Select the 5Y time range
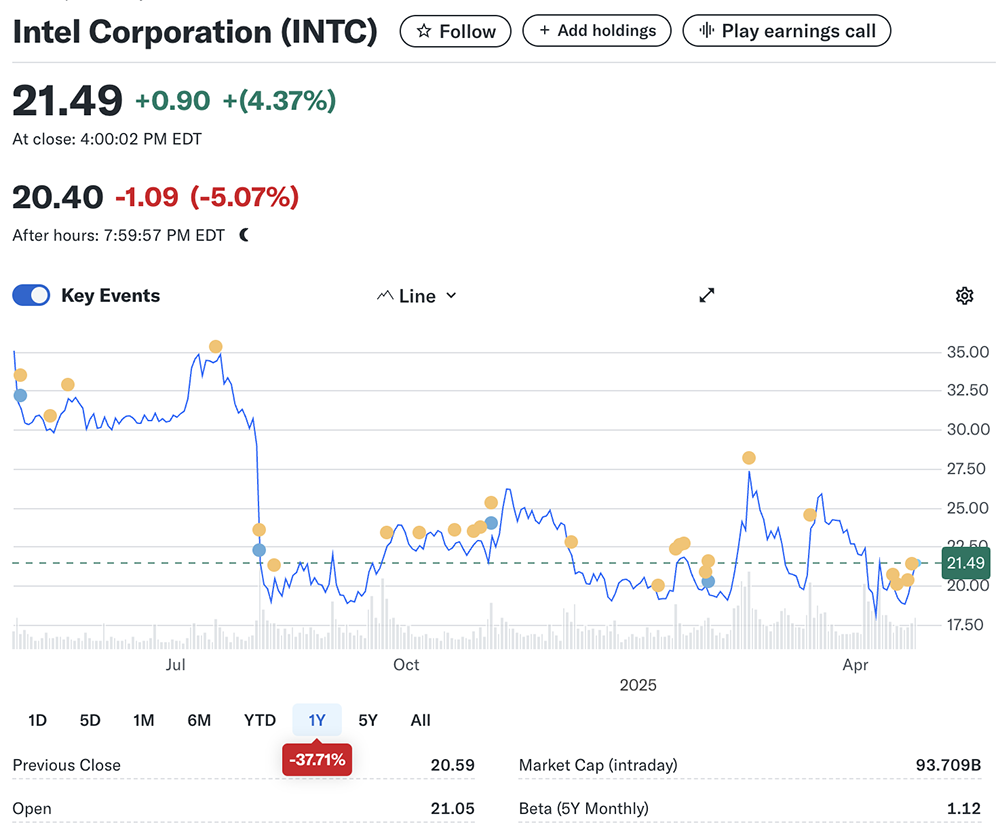Screen dimensions: 1000x833 tap(368, 720)
